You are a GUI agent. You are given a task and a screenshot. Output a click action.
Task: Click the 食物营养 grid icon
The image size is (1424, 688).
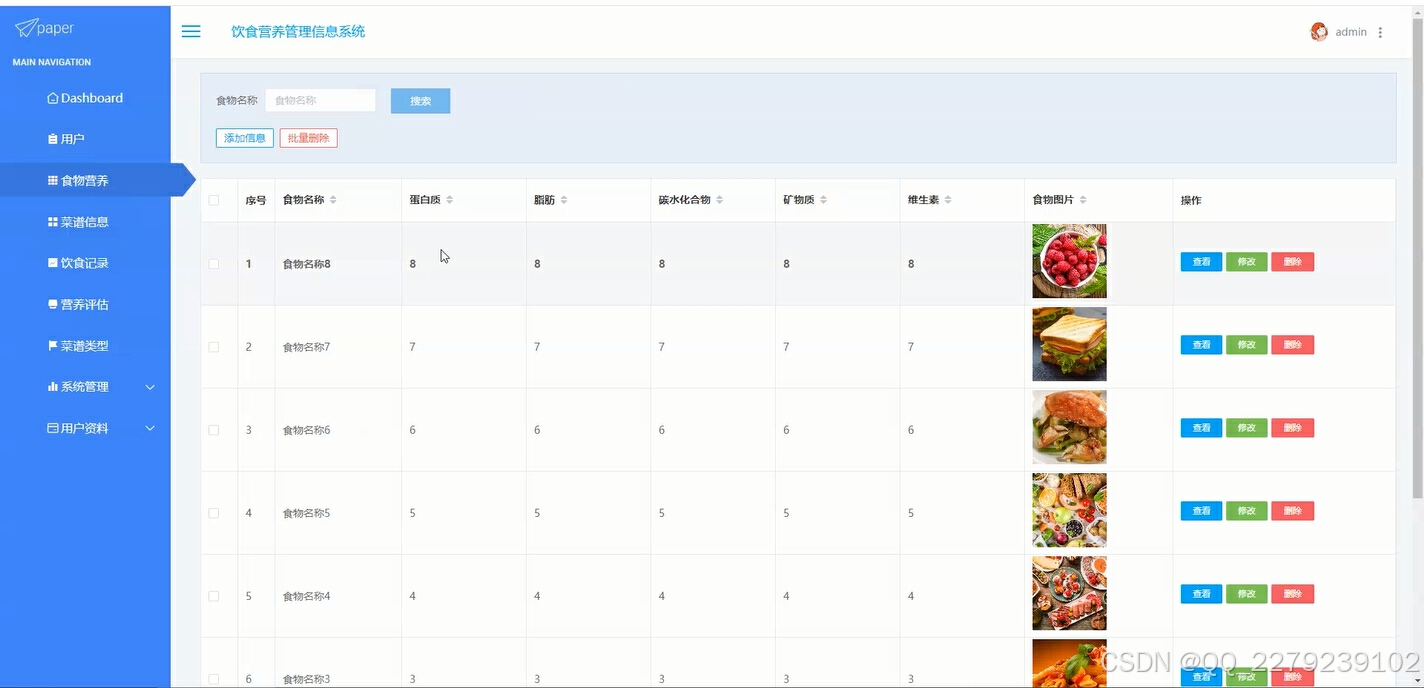coord(52,180)
